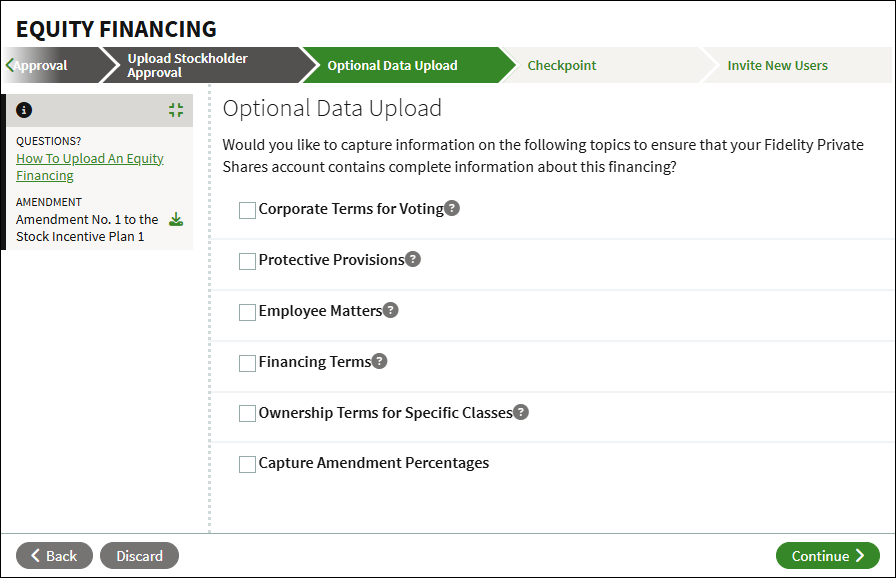Enable Capture Amendment Percentages checkbox
The height and width of the screenshot is (578, 896).
click(247, 464)
